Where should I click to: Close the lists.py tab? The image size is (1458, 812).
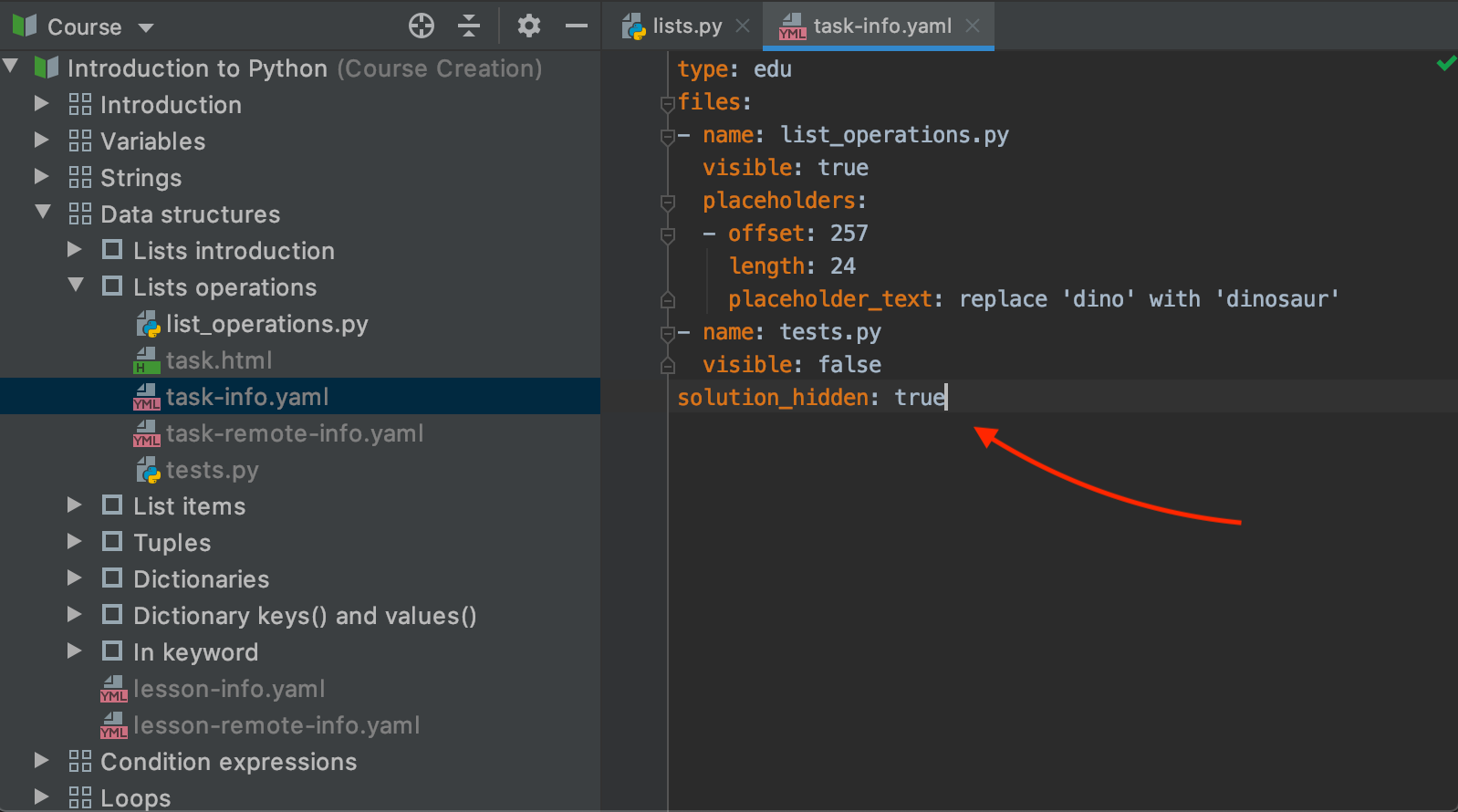click(743, 26)
